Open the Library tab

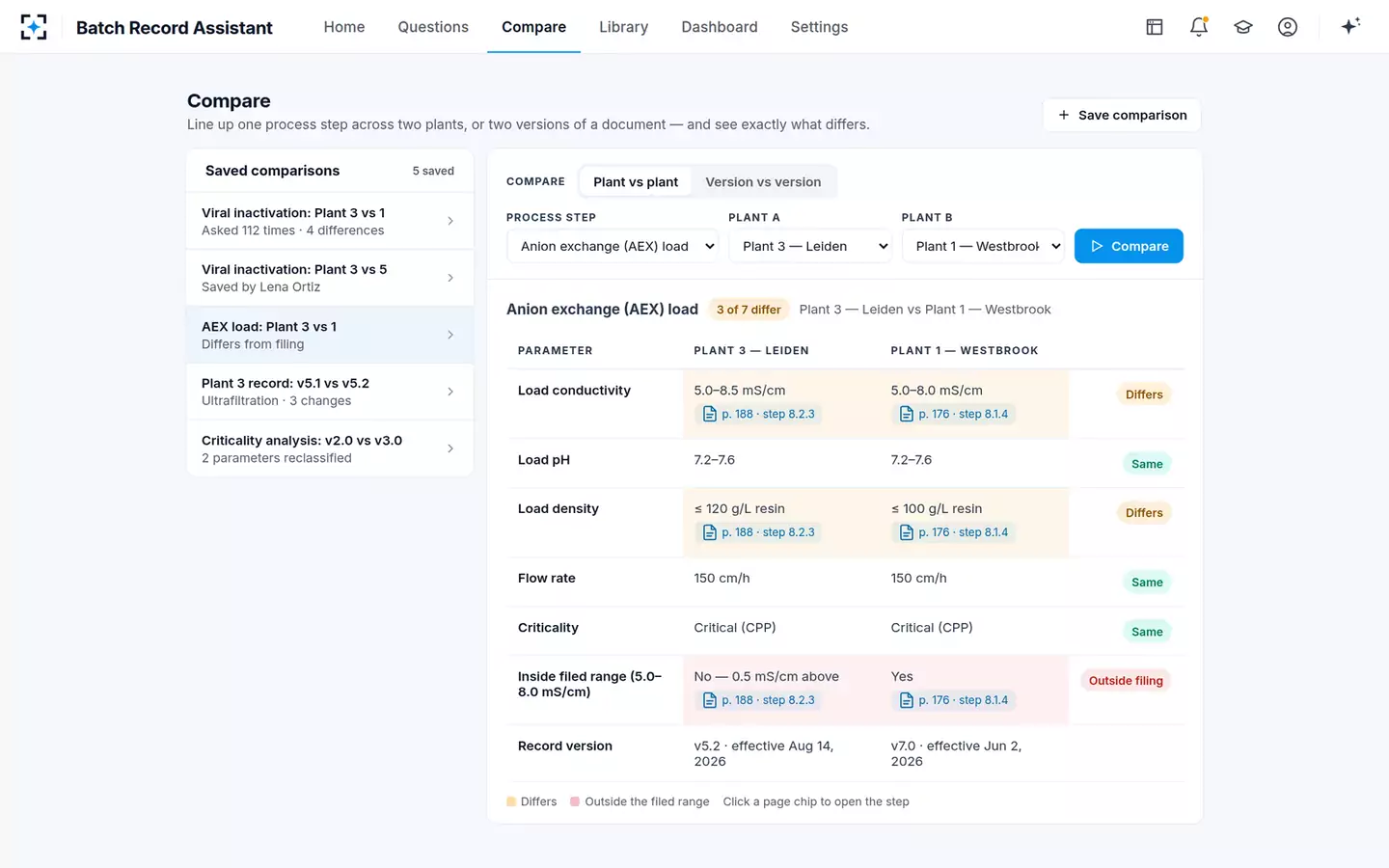623,27
